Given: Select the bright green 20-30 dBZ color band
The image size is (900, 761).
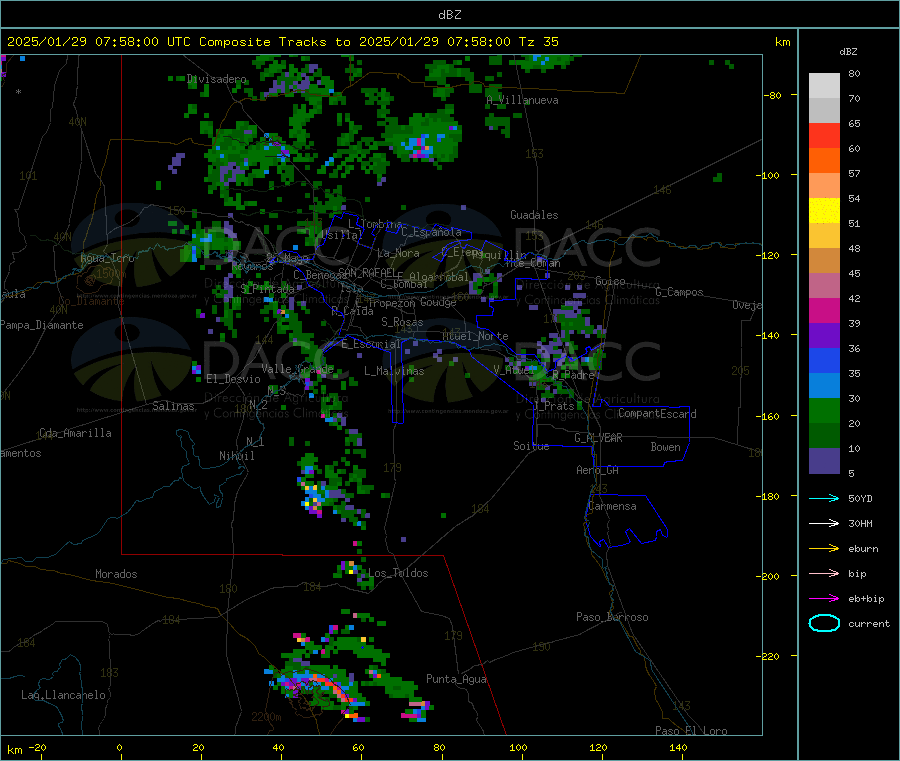Looking at the screenshot, I should (824, 410).
